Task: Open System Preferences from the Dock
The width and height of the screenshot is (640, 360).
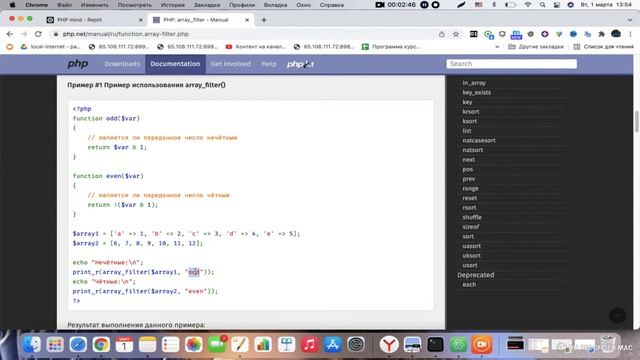Action: click(x=356, y=345)
